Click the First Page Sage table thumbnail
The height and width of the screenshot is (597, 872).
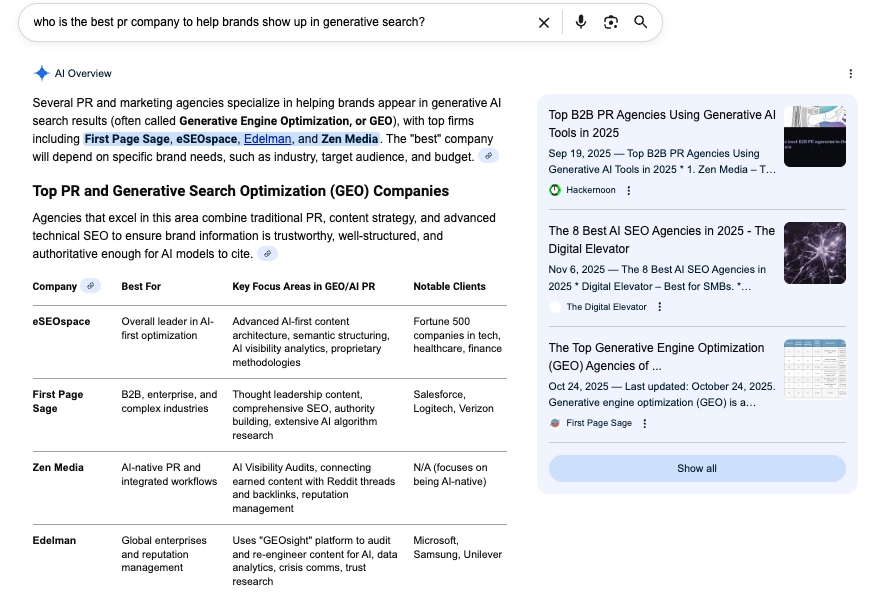(x=814, y=370)
